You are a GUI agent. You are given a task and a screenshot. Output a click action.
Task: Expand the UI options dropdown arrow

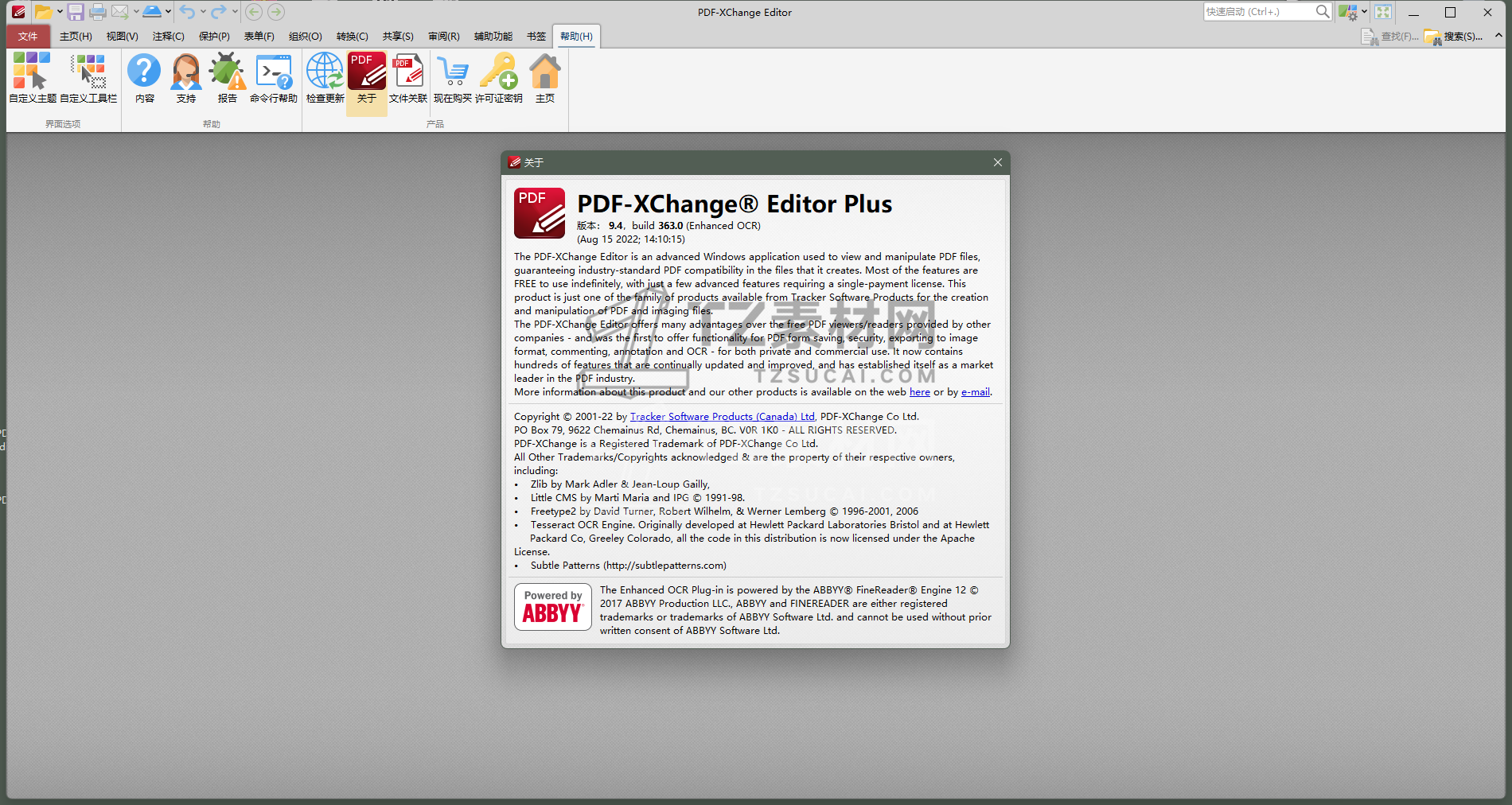(x=1364, y=12)
